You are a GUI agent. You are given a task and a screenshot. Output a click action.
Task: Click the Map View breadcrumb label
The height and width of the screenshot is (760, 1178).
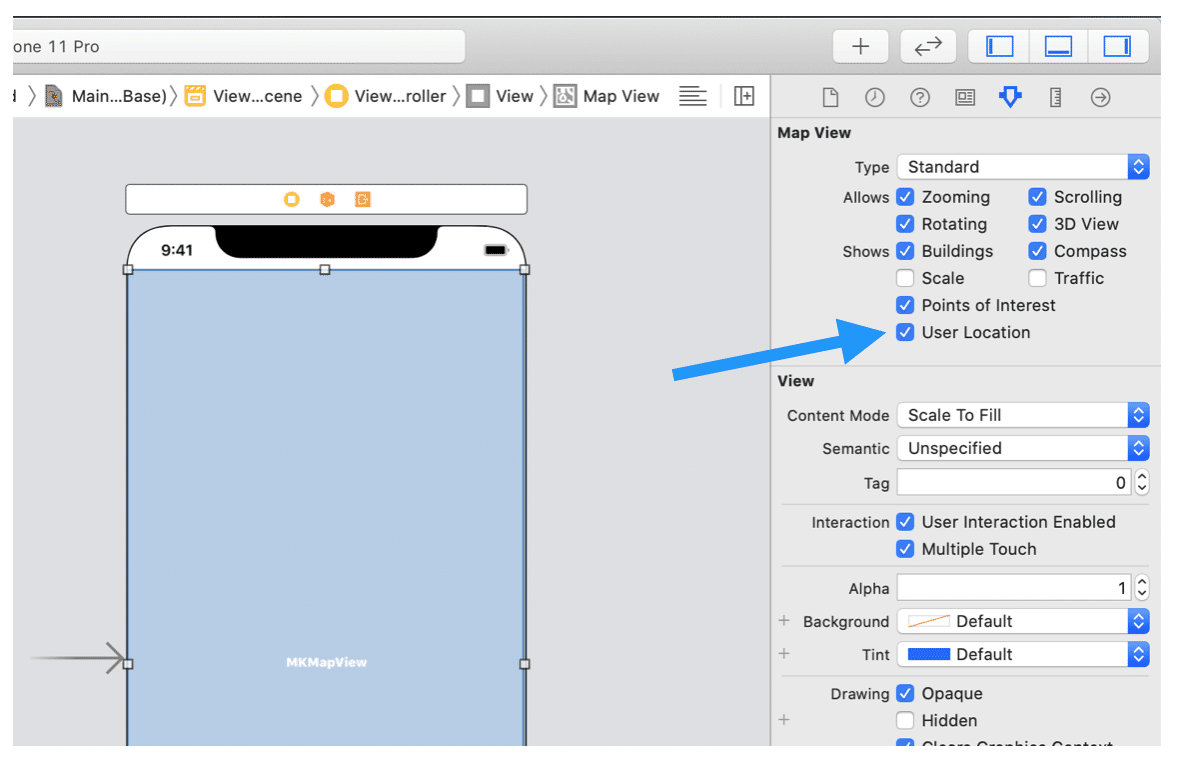click(621, 96)
